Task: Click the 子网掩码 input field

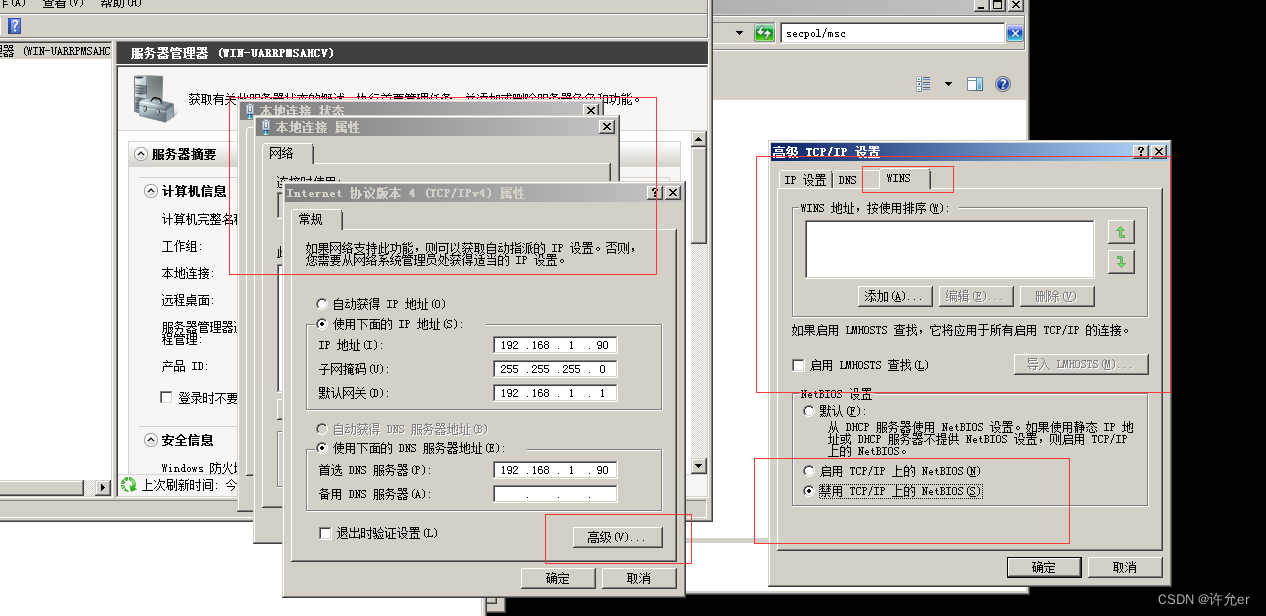Action: 555,369
